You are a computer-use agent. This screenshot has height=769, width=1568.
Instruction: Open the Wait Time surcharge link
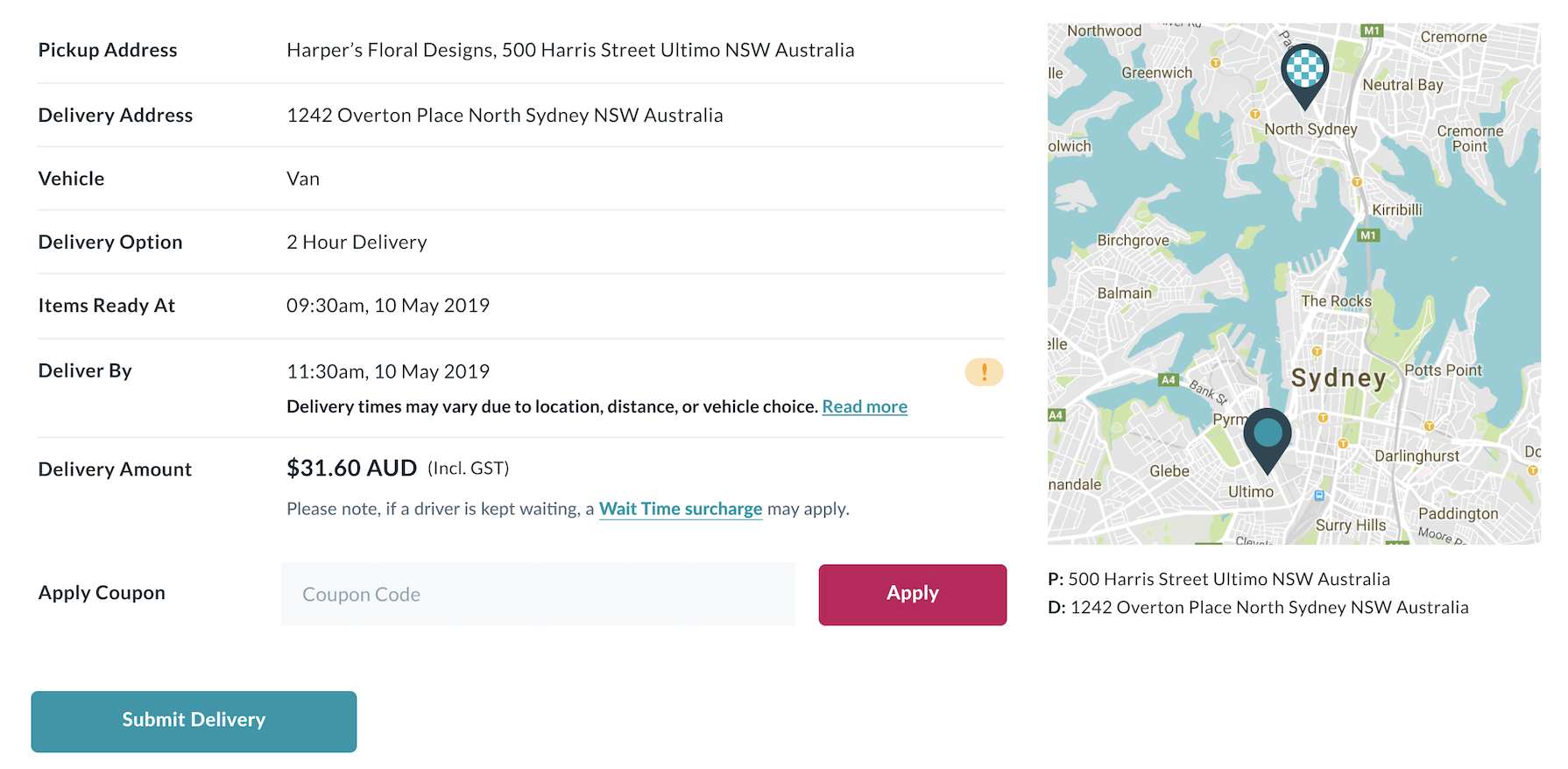pyautogui.click(x=681, y=509)
